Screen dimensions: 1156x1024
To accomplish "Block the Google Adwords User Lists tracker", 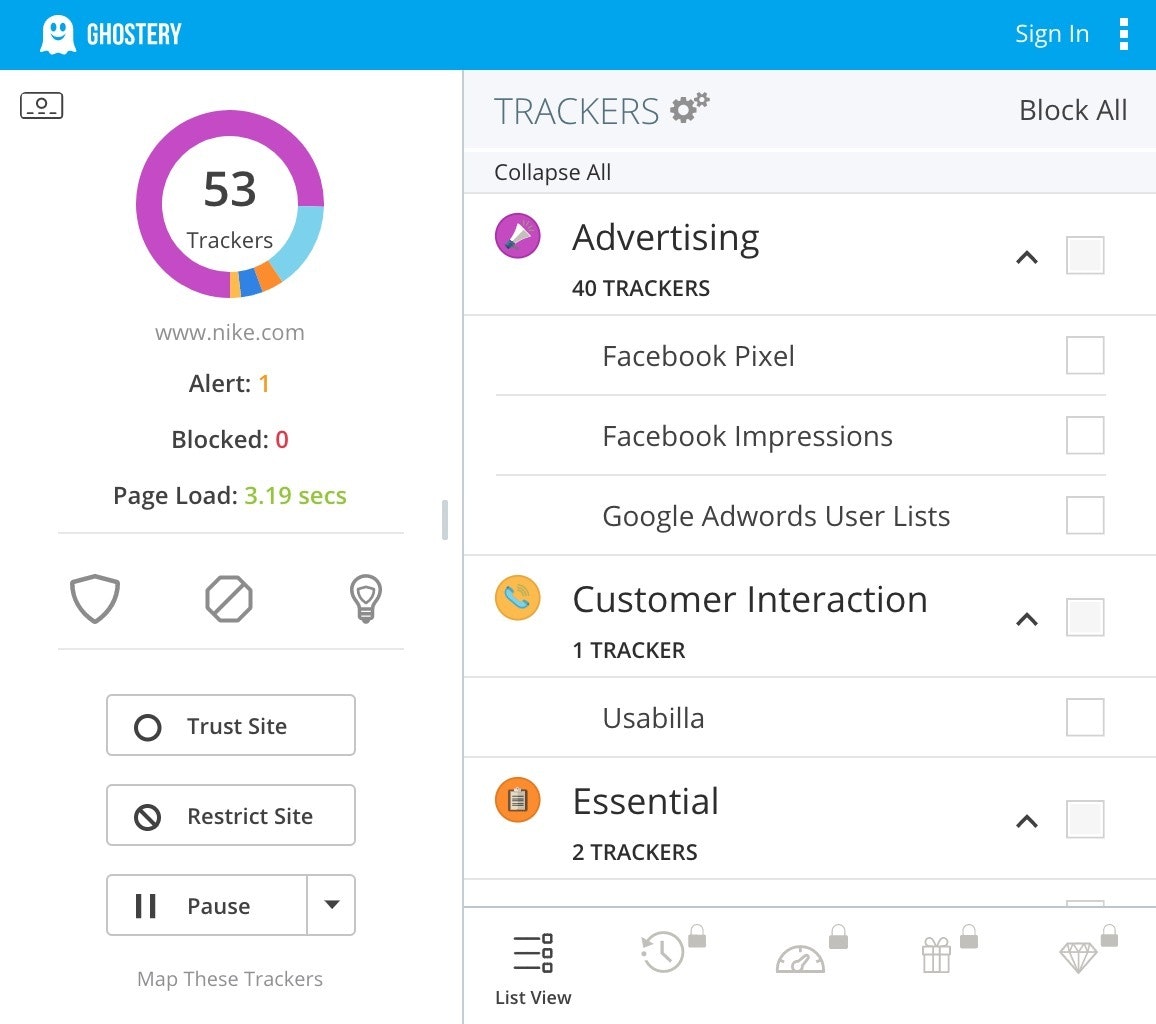I will 1085,516.
